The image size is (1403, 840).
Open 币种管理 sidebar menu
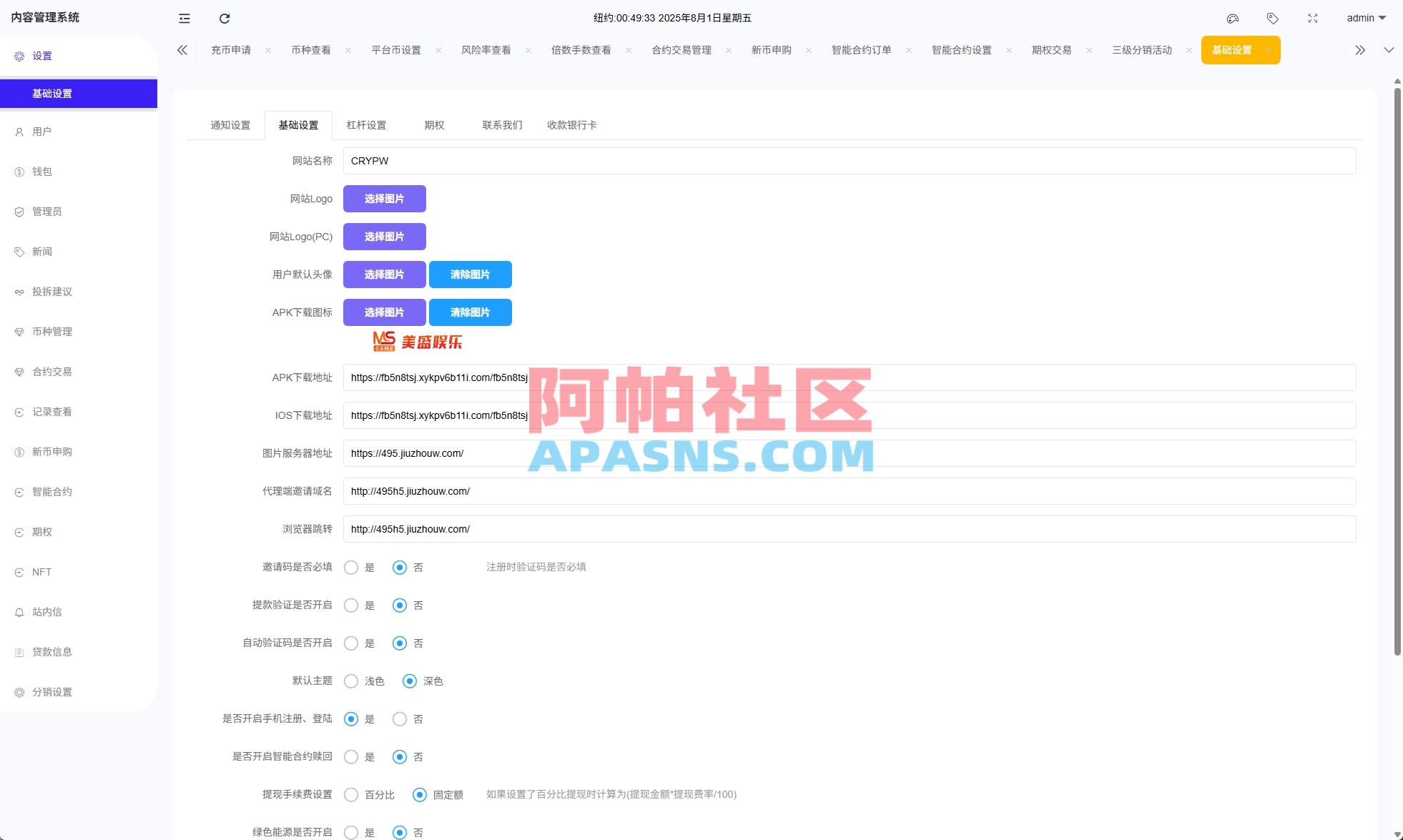point(79,332)
